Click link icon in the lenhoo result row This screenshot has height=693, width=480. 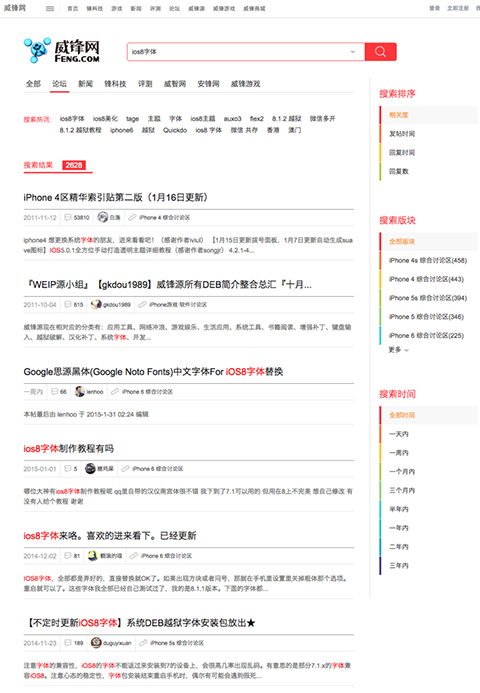(x=115, y=392)
